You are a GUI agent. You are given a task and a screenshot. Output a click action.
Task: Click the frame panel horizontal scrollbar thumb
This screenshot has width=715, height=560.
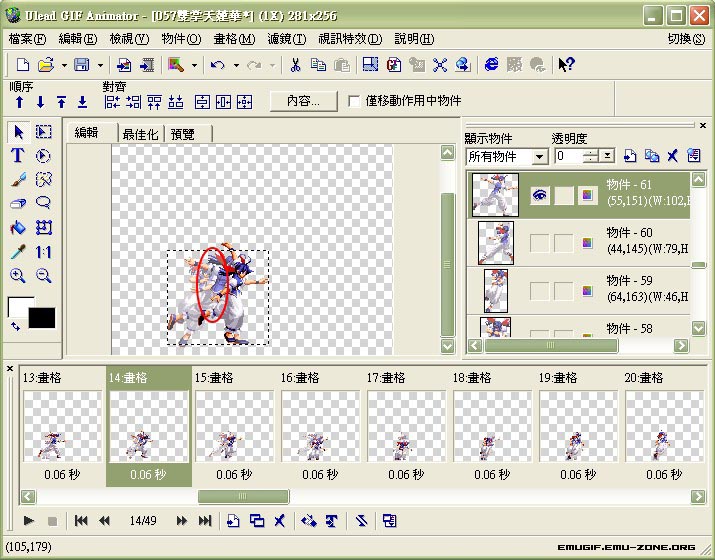coord(243,496)
